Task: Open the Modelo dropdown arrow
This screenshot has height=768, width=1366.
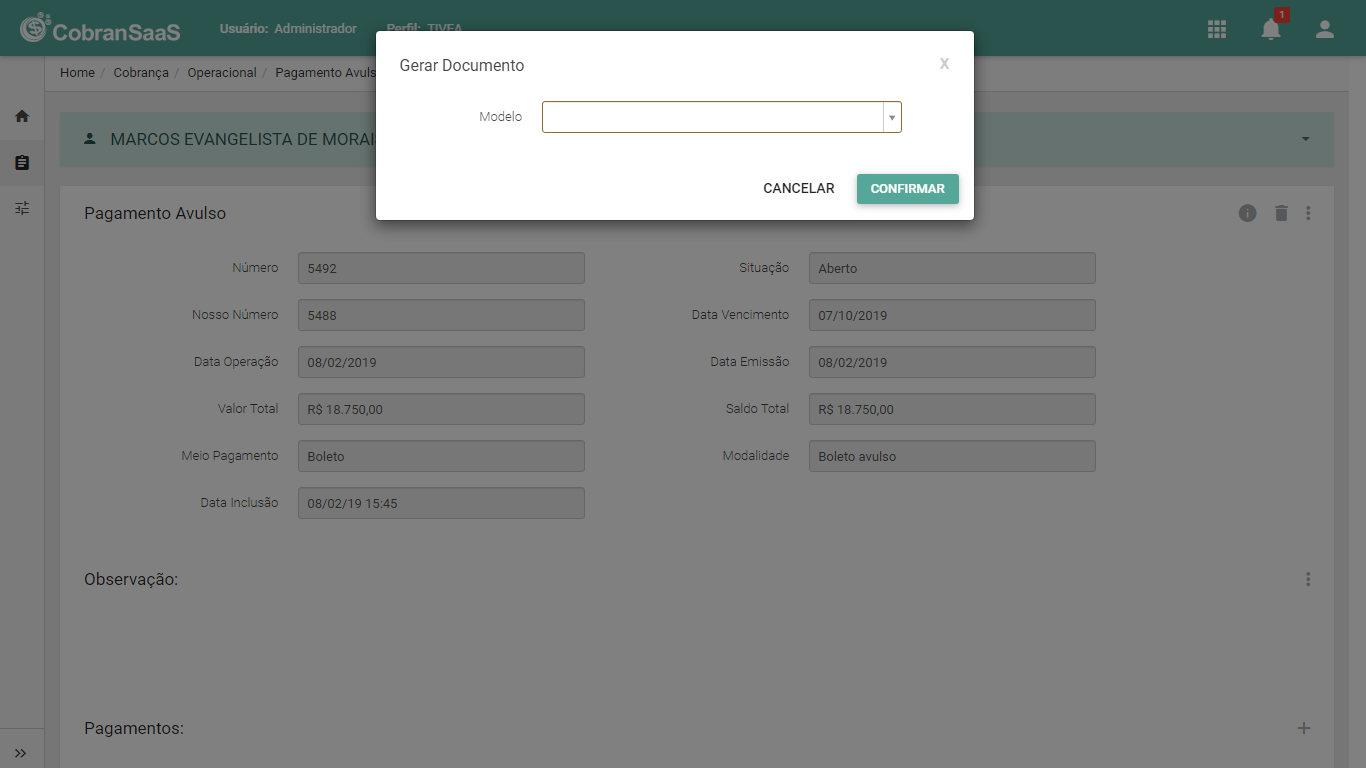Action: [x=892, y=117]
